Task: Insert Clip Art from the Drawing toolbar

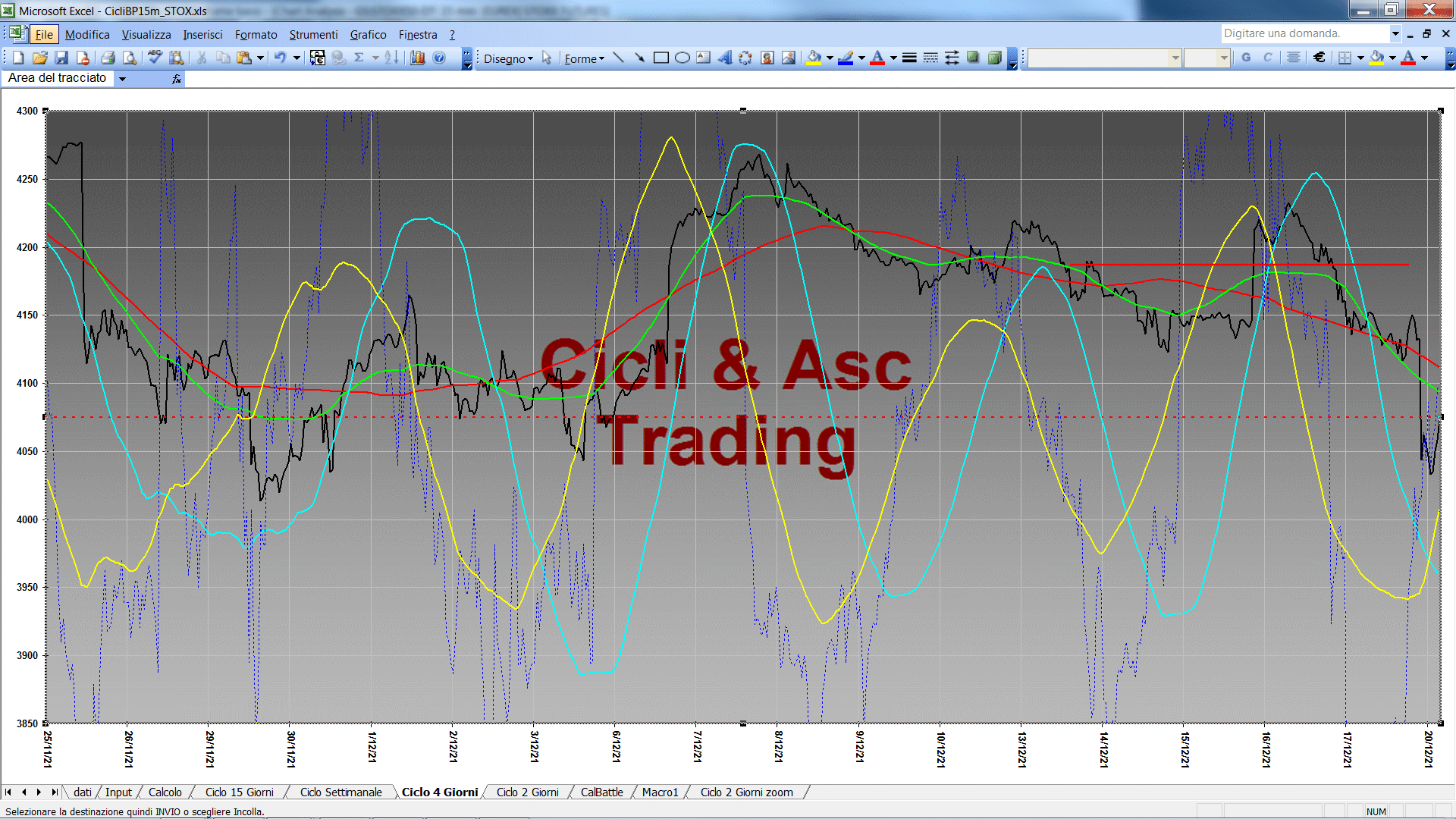Action: [767, 58]
